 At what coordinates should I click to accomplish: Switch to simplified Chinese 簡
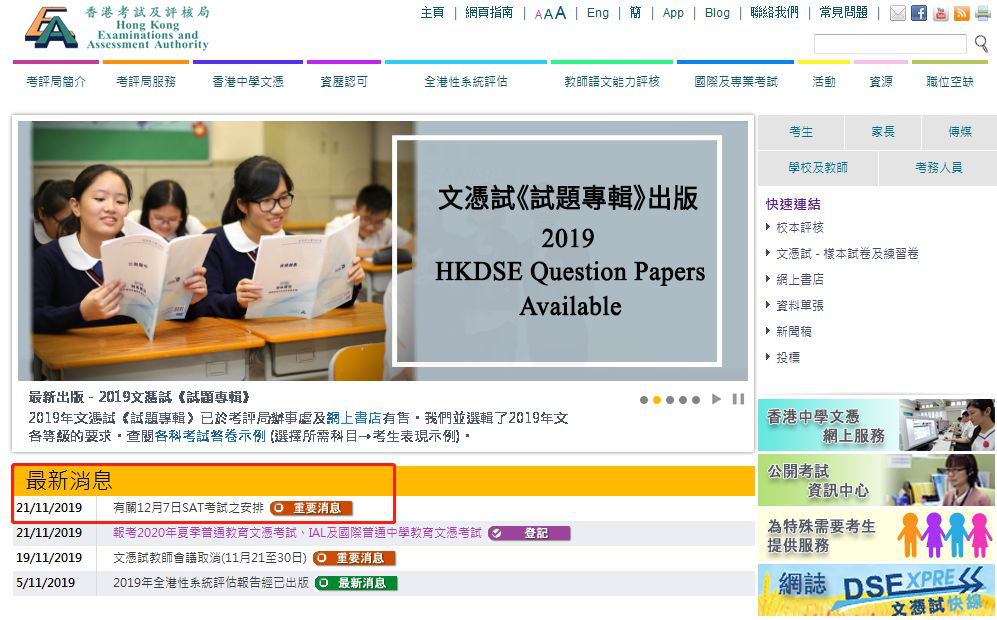coord(635,13)
